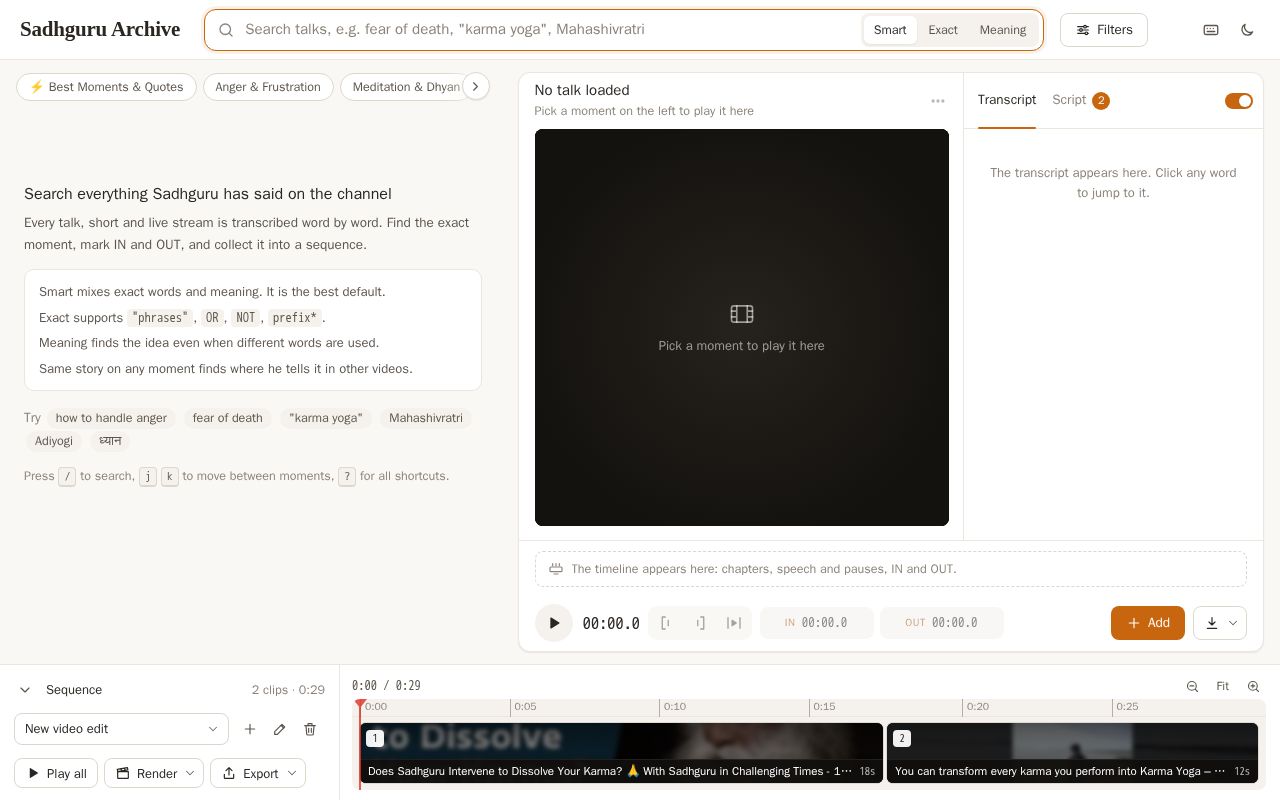
Task: Click the '2 clips · 0:29' summary text
Action: (288, 690)
